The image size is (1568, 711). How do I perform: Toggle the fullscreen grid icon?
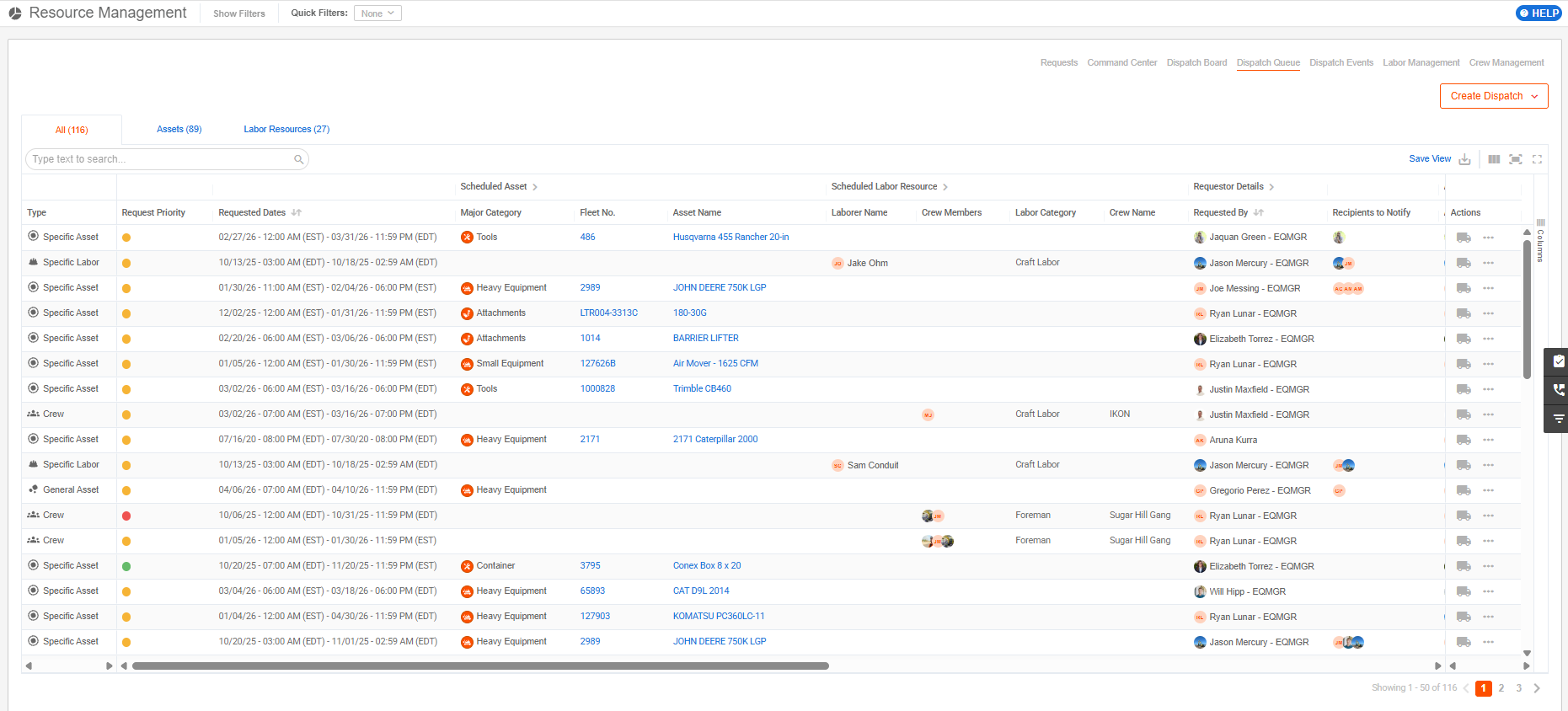point(1537,159)
